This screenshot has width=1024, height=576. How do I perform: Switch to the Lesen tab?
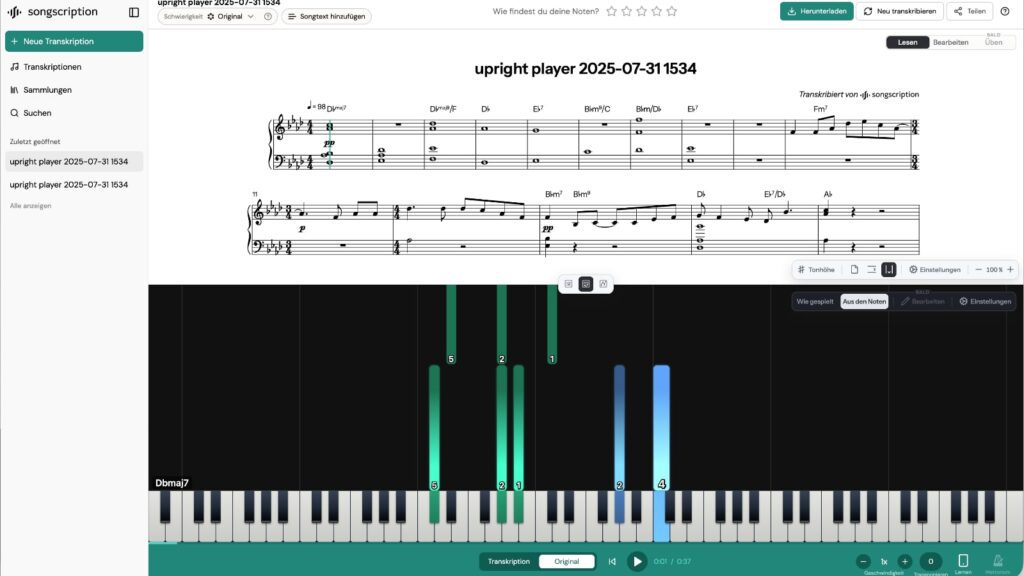(x=907, y=42)
